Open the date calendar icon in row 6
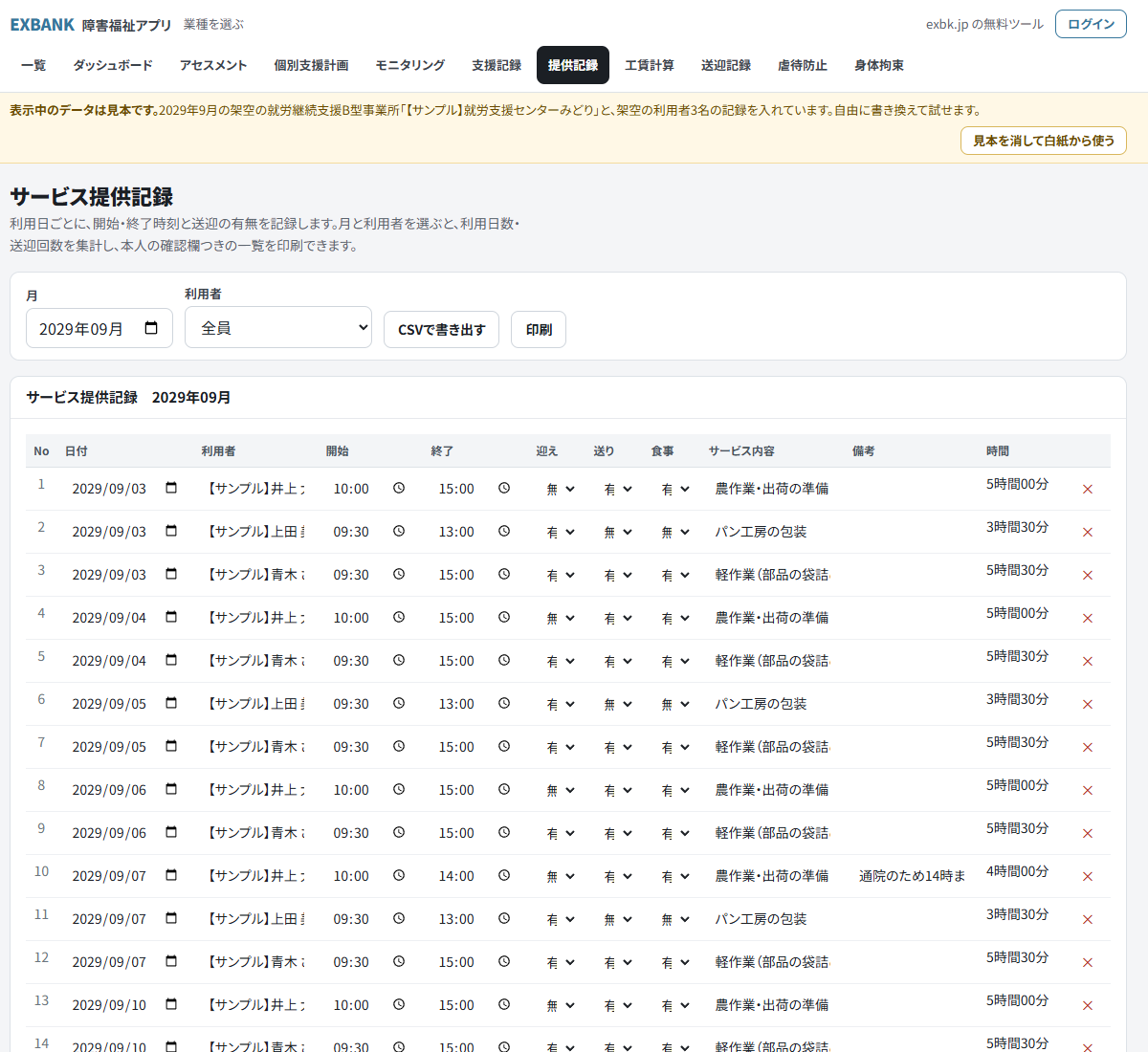Screen dimensions: 1148x1052 coord(171,703)
